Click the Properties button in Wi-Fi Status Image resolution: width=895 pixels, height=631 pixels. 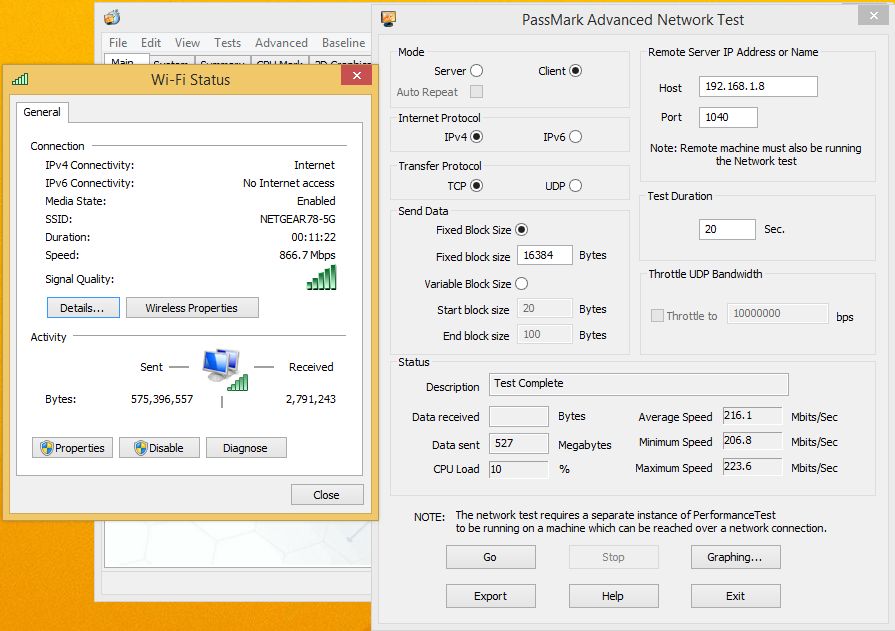[x=72, y=448]
